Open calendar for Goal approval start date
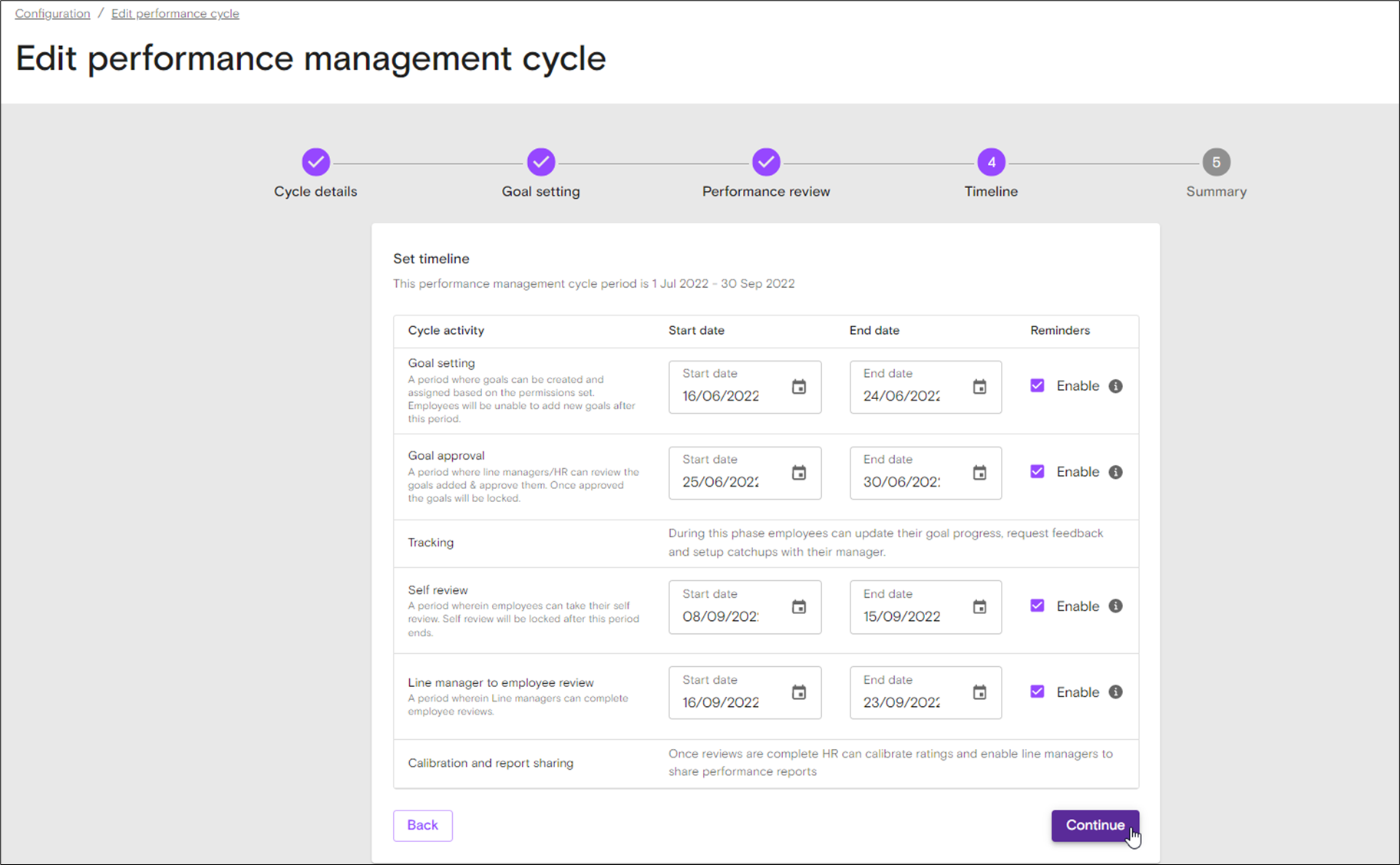Image resolution: width=1400 pixels, height=865 pixels. [x=799, y=473]
